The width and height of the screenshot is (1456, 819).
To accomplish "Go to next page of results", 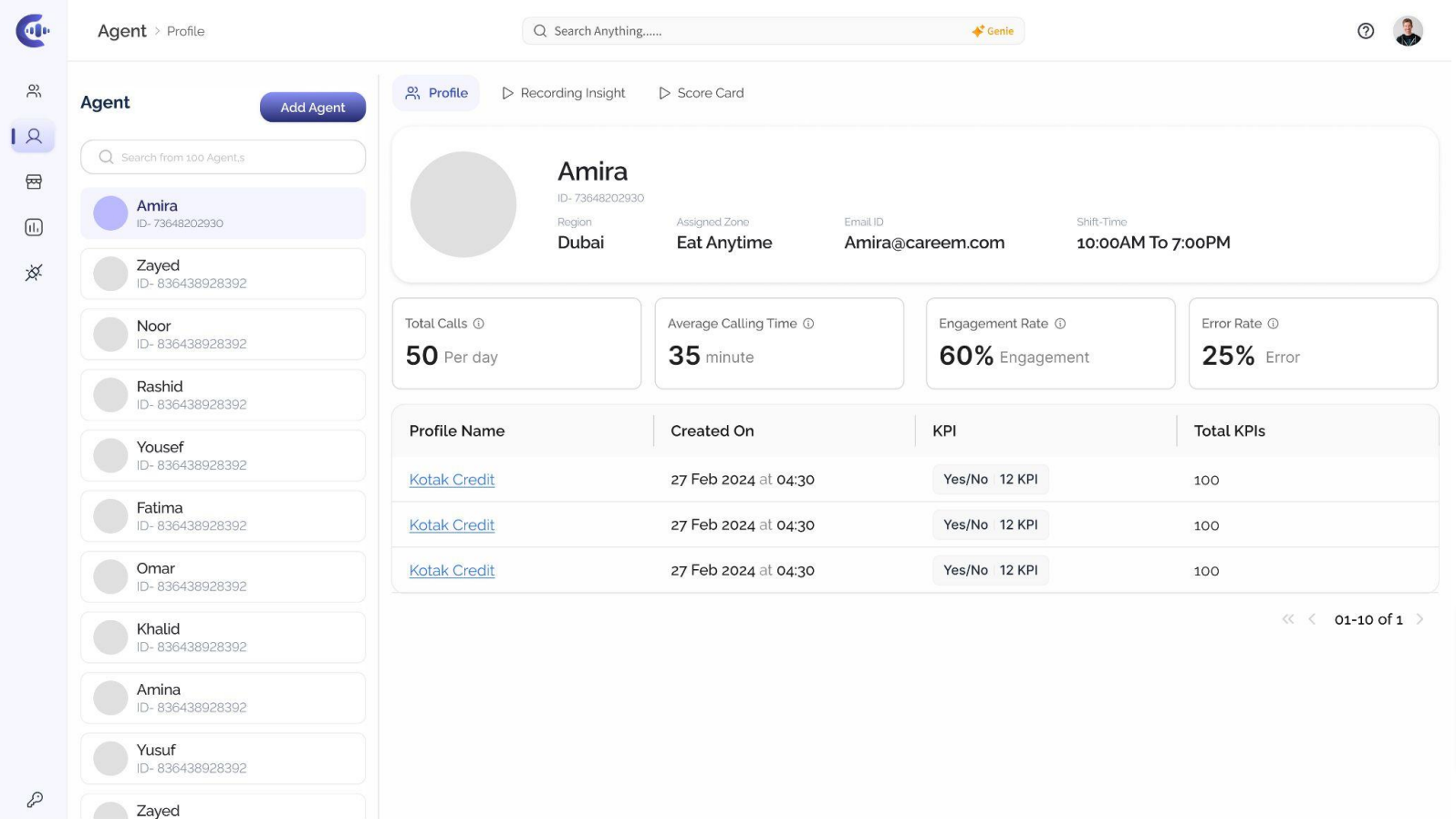I will click(x=1420, y=619).
